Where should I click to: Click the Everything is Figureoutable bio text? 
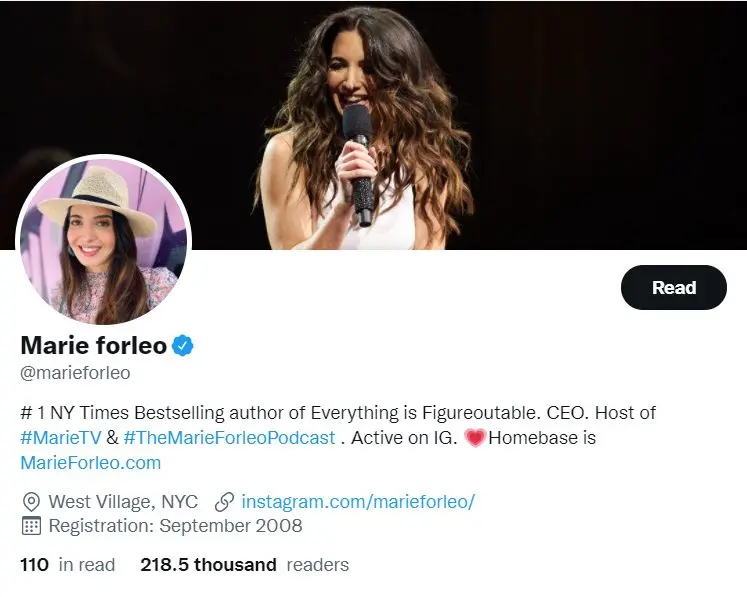coord(451,412)
